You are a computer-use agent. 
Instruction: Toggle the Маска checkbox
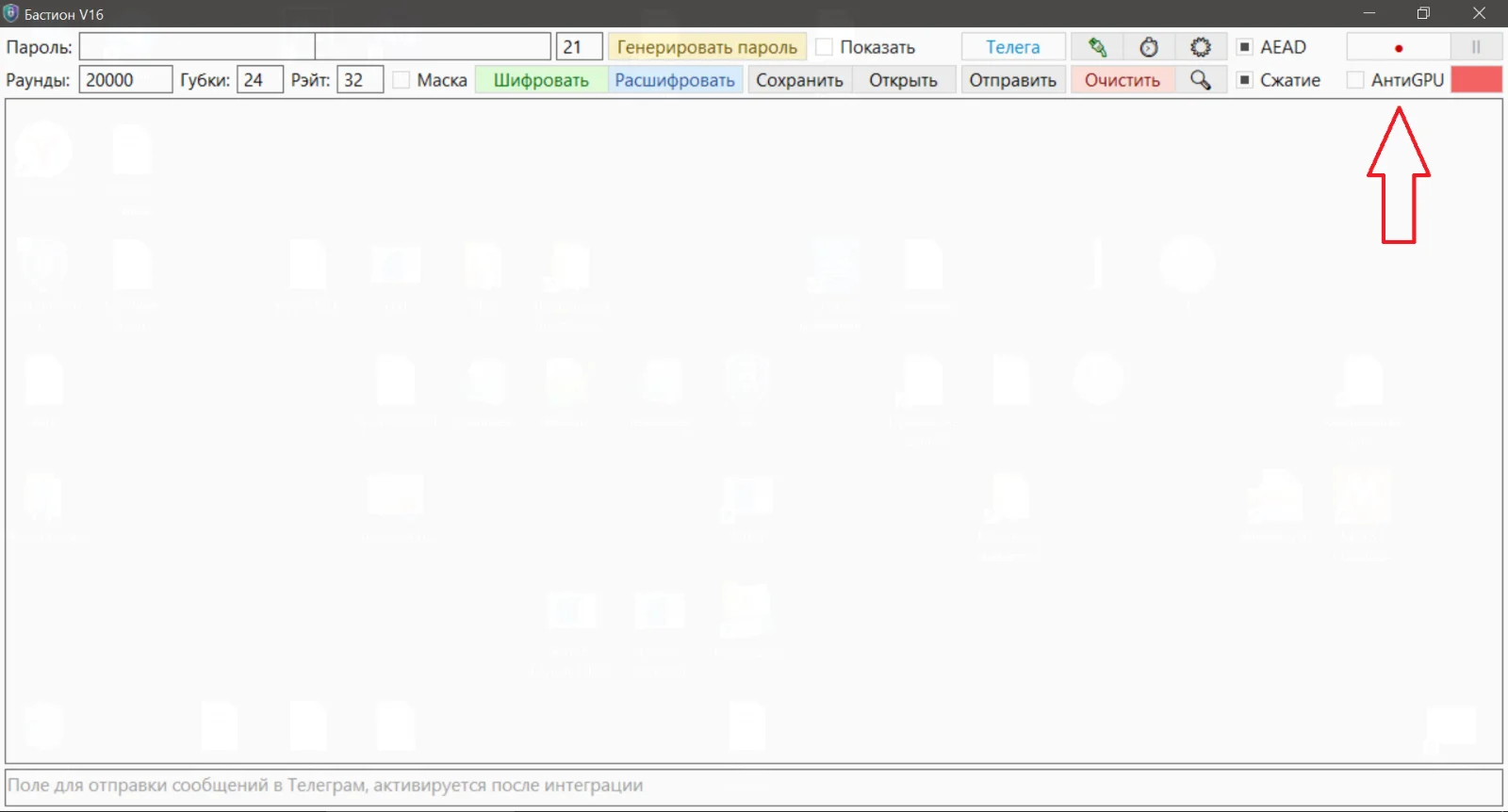tap(402, 80)
